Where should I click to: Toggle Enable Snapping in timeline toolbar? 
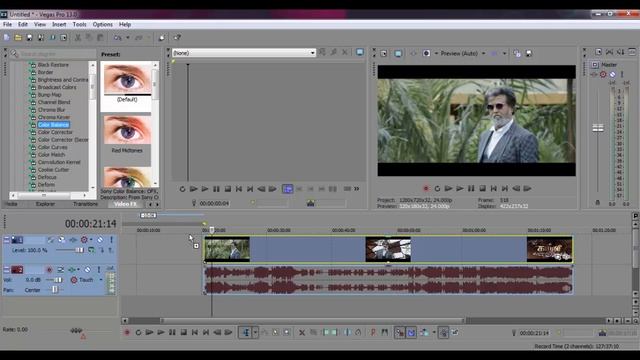pos(400,333)
